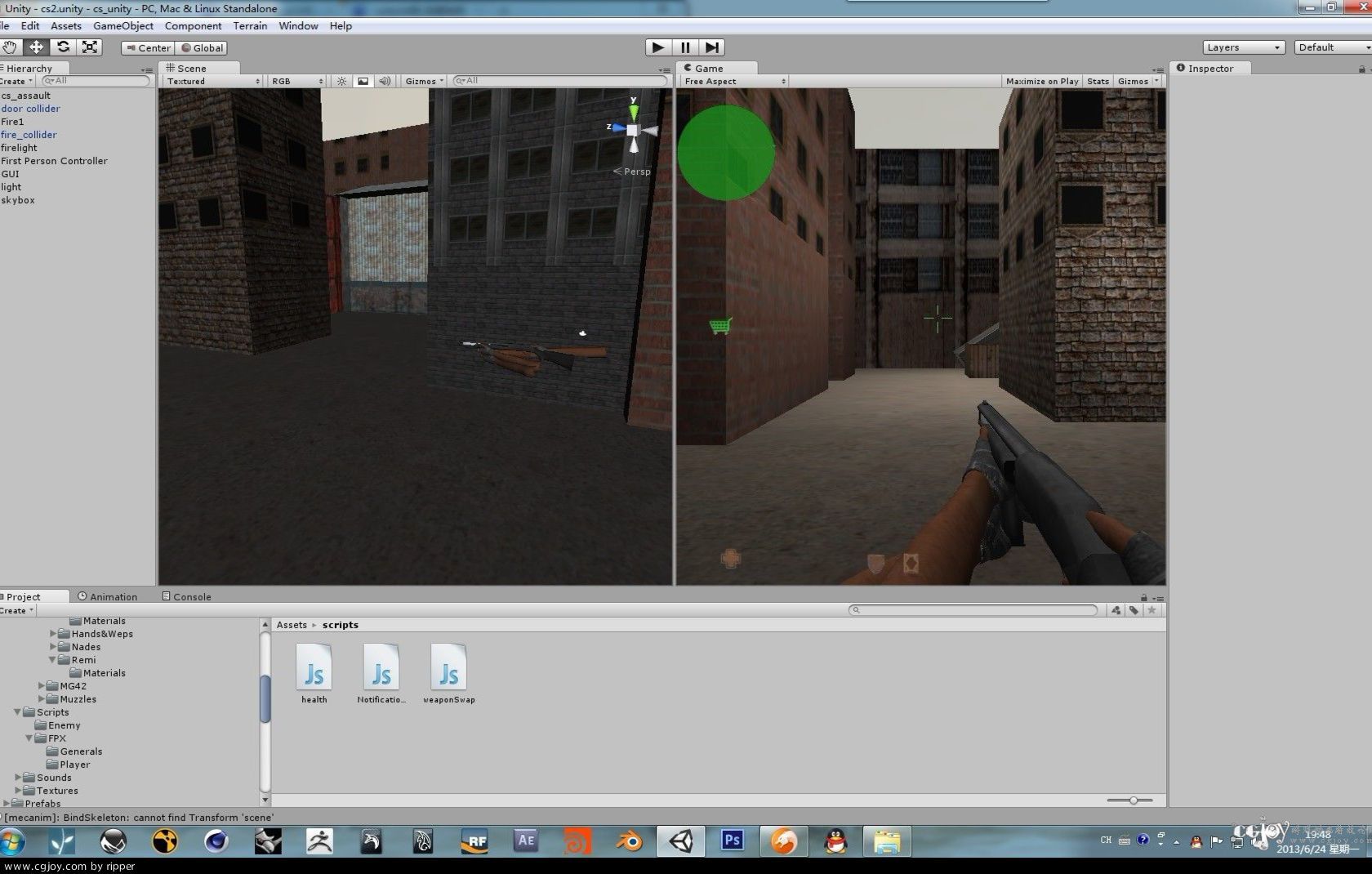Toggle scene lighting button
The image size is (1372, 874).
(x=341, y=81)
